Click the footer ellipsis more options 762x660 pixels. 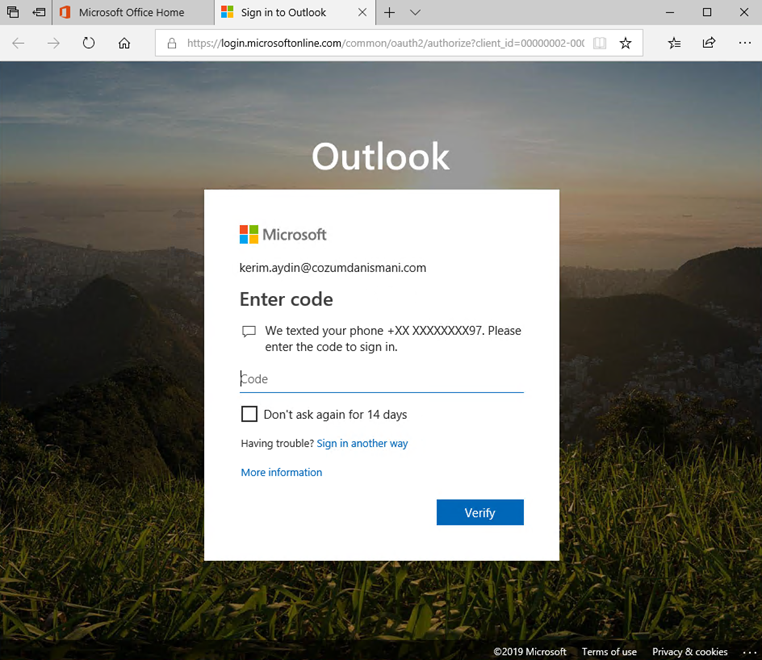tap(749, 652)
